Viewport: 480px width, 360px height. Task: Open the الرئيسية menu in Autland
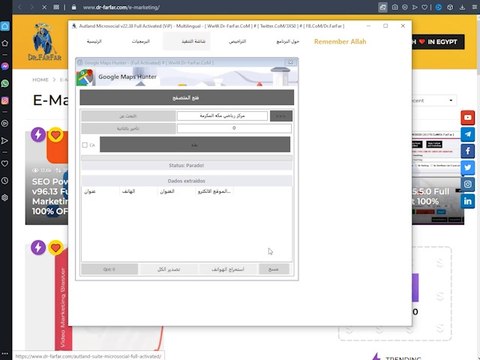point(94,42)
